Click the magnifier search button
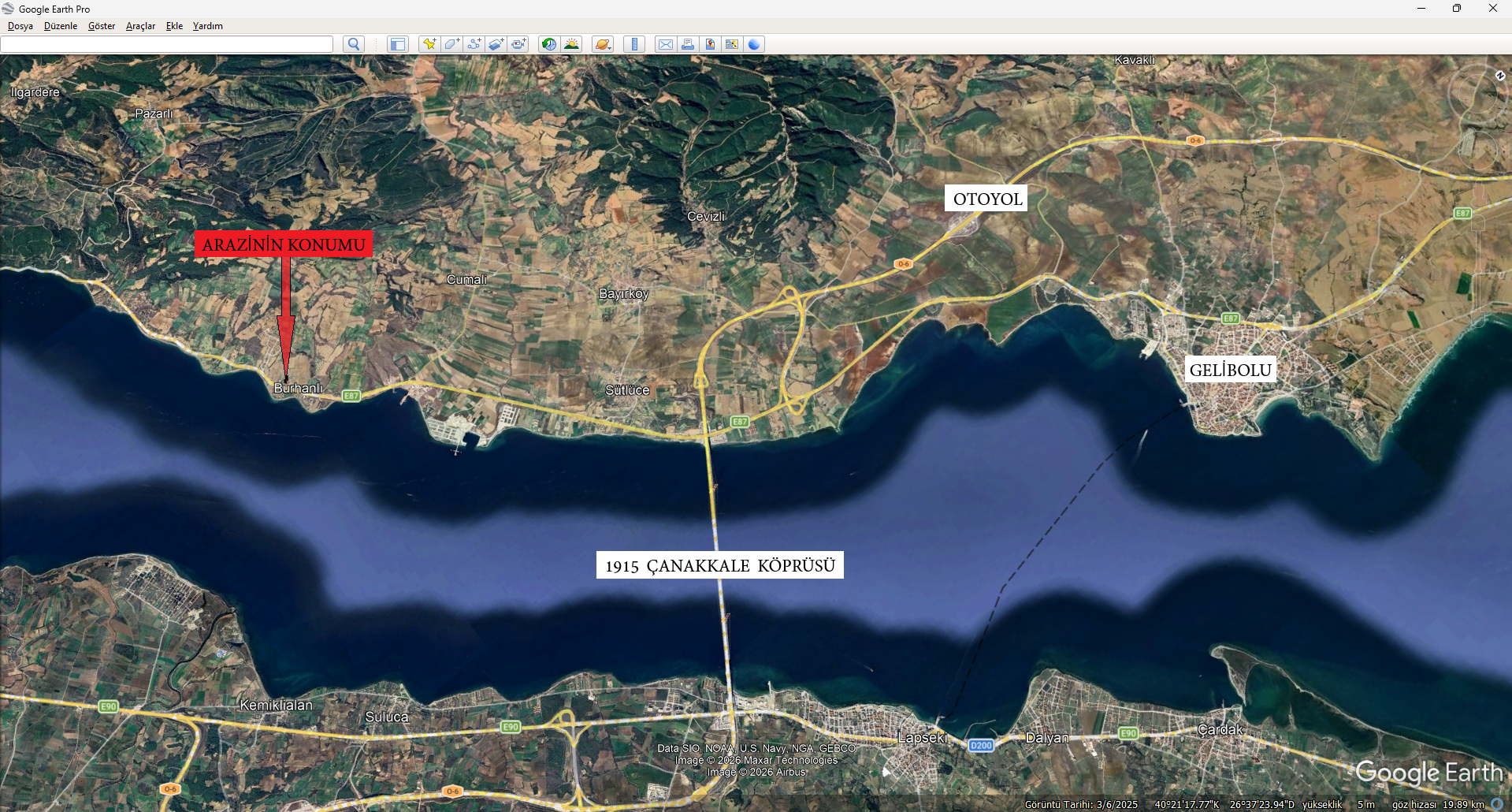 pyautogui.click(x=354, y=44)
